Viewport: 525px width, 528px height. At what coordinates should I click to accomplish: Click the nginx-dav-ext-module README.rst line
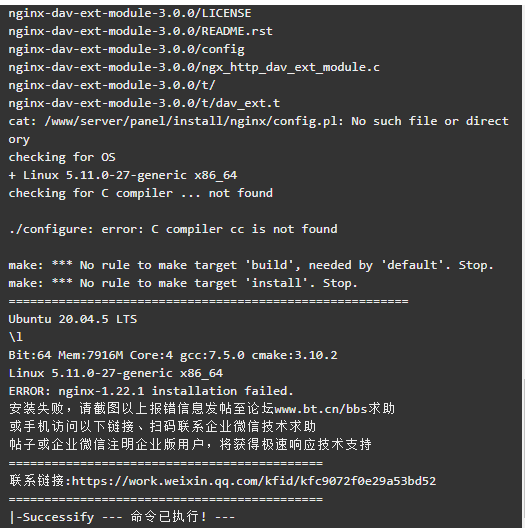[140, 31]
